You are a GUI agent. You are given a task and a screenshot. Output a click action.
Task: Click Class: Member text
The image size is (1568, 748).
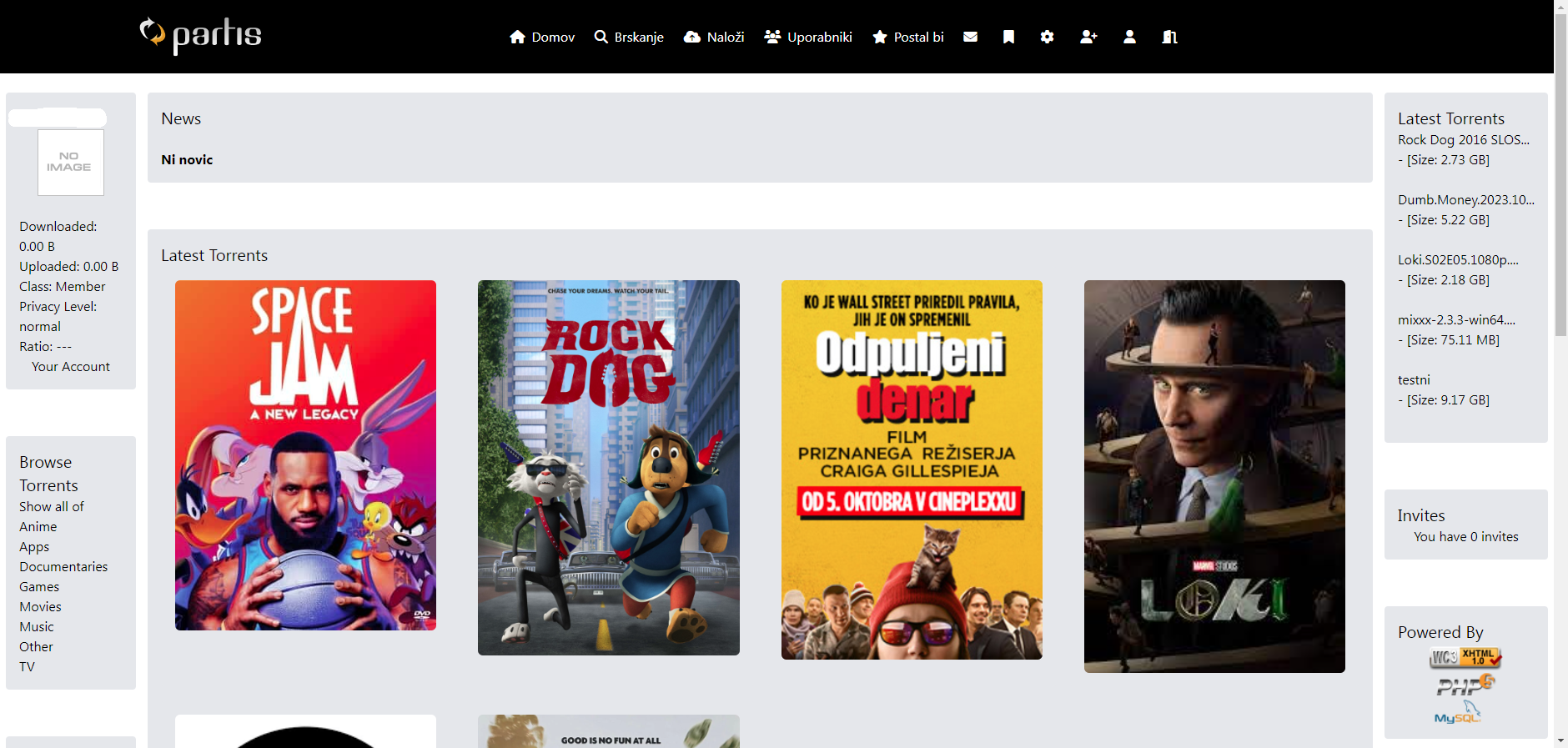coord(63,286)
